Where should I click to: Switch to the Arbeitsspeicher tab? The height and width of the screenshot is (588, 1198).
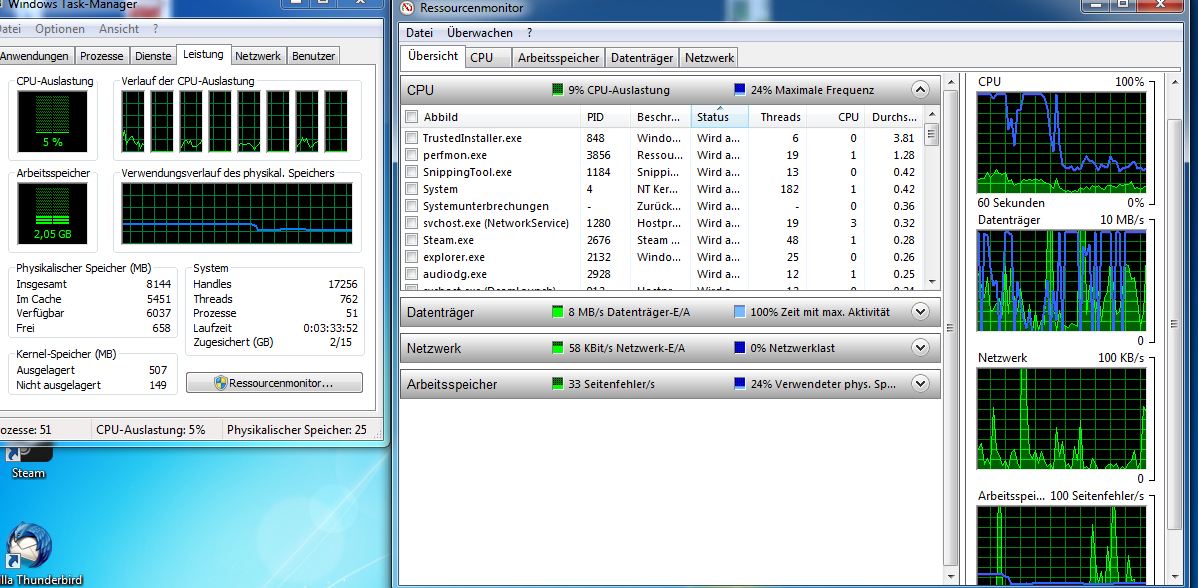pos(559,57)
